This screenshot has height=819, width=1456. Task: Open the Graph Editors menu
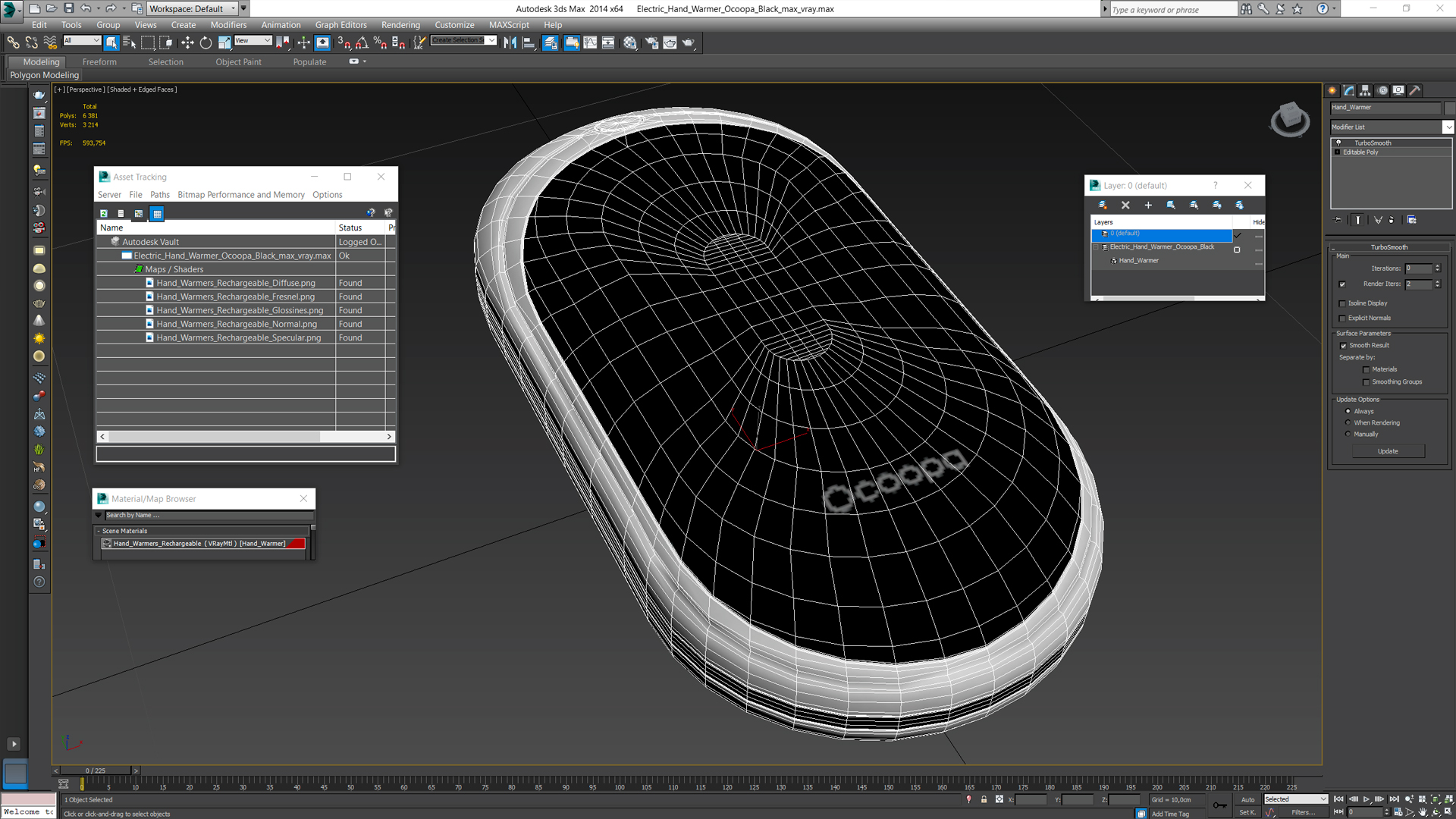click(x=340, y=25)
